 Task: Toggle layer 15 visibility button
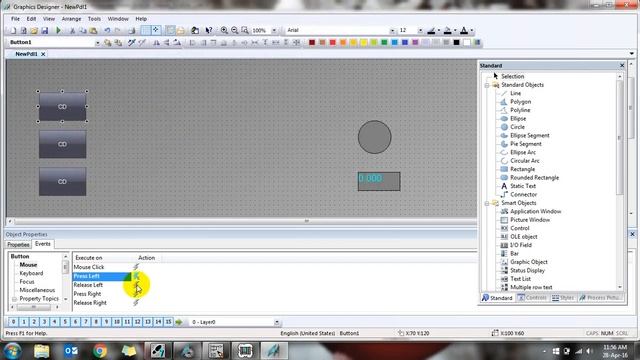[168, 322]
